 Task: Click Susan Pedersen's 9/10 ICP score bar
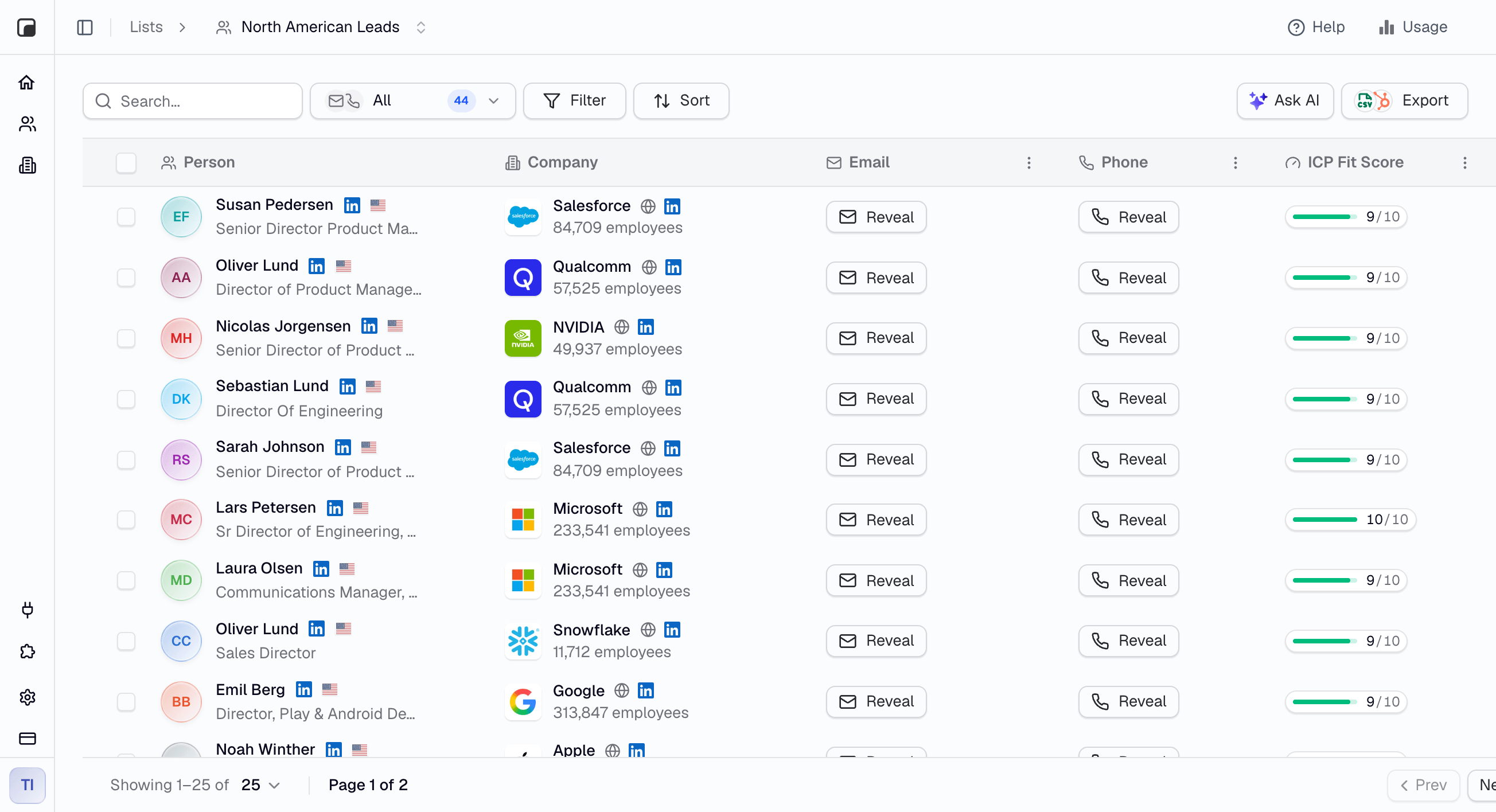pos(1346,217)
